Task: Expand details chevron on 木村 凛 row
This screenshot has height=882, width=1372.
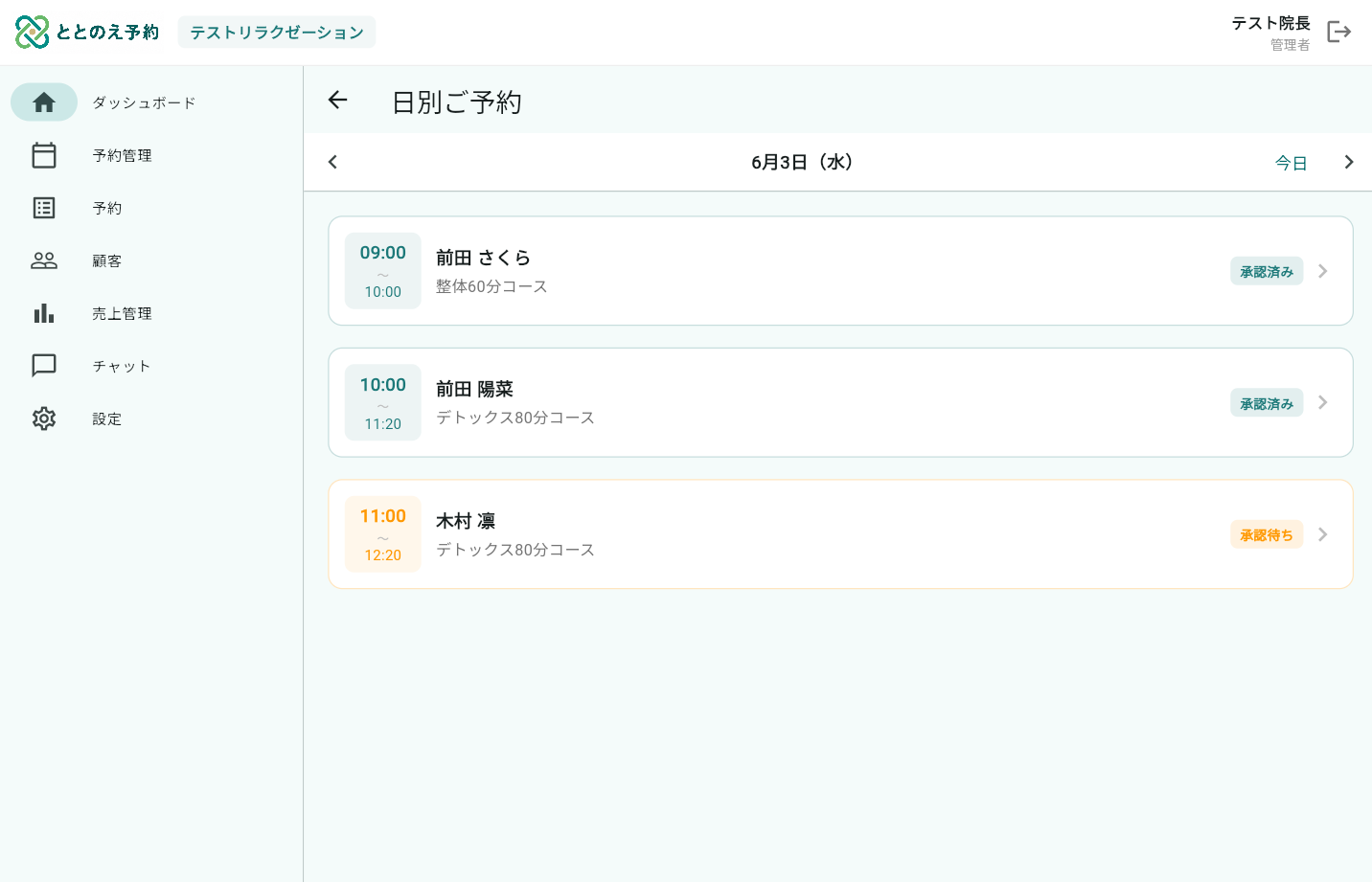Action: 1323,534
